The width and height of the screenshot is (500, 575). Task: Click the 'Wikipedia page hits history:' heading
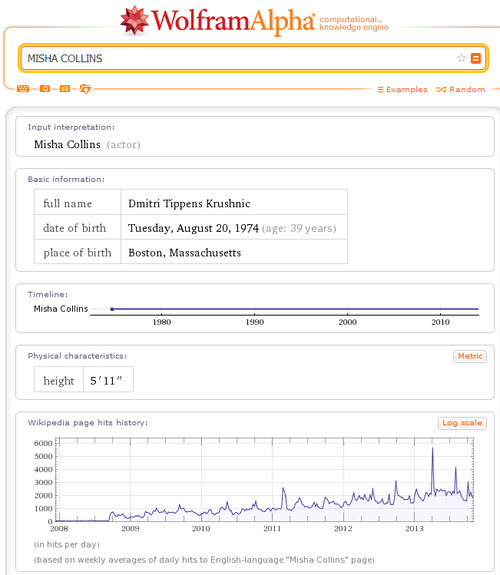88,422
